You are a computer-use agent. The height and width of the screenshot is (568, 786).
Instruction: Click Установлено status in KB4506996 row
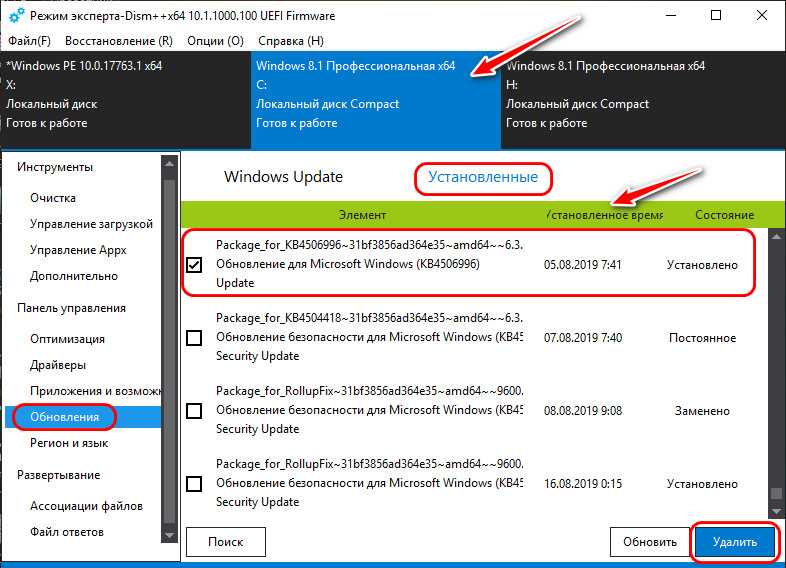point(702,265)
